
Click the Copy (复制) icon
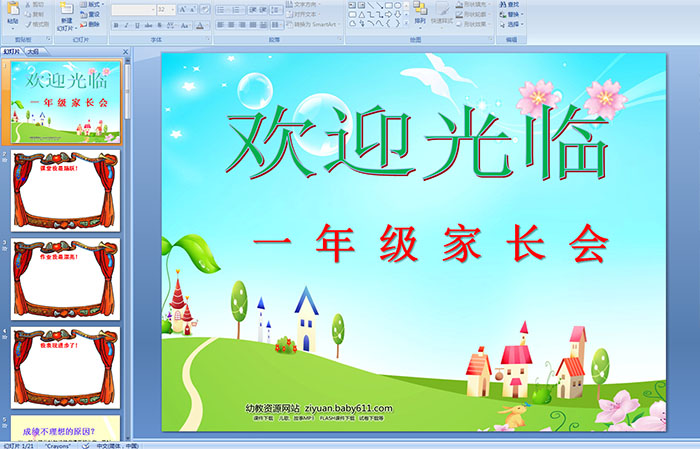click(x=28, y=14)
